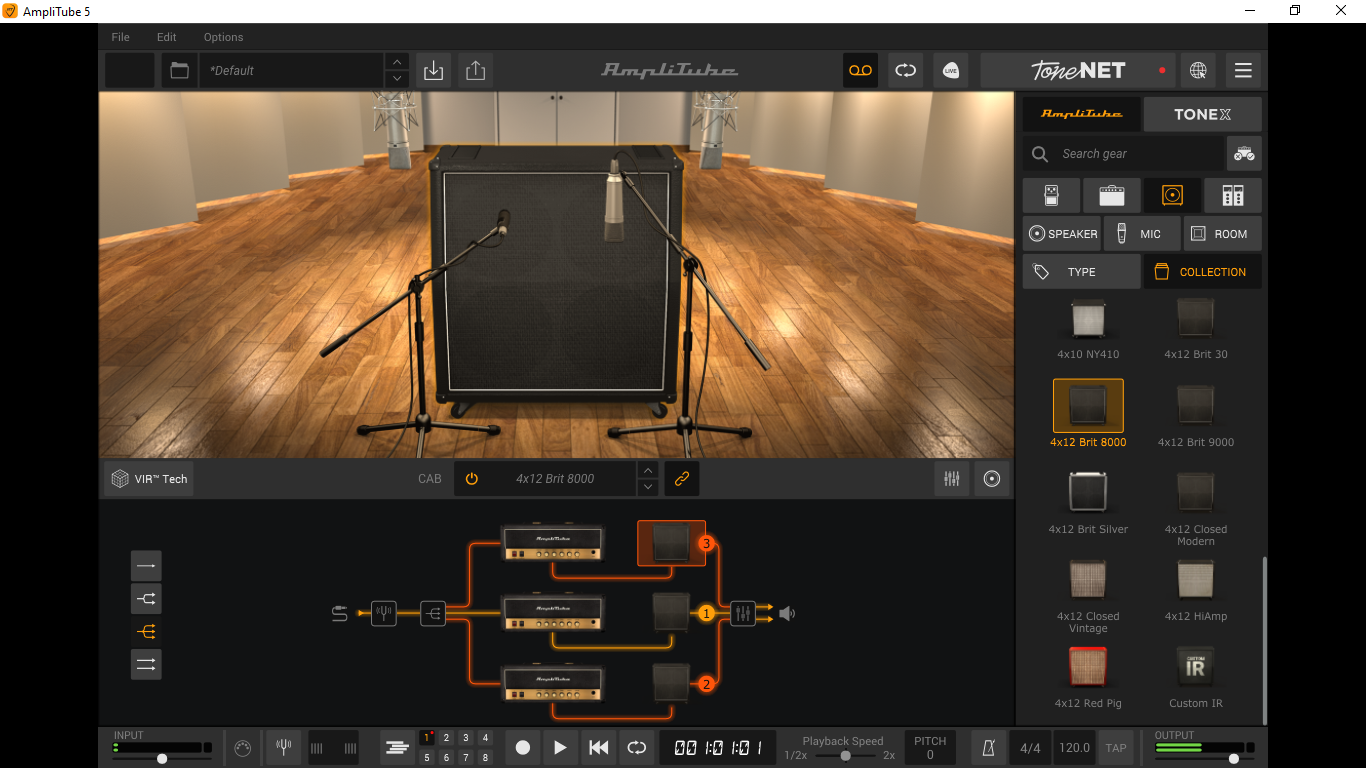Image resolution: width=1366 pixels, height=768 pixels.
Task: Click the VIR Tech button
Action: pos(149,479)
